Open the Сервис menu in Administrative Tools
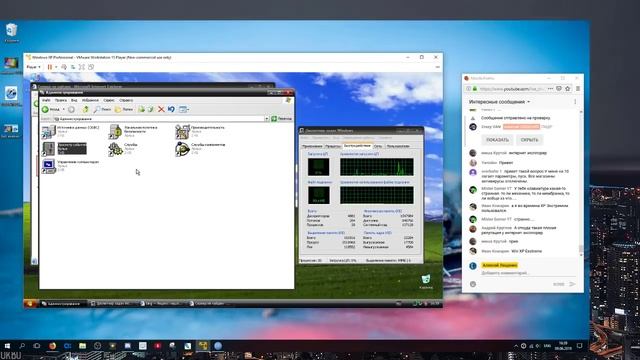This screenshot has width=640, height=360. tap(109, 100)
